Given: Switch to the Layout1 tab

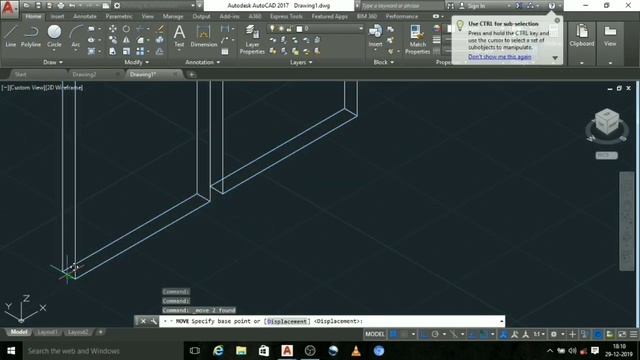Looking at the screenshot, I should tap(47, 332).
